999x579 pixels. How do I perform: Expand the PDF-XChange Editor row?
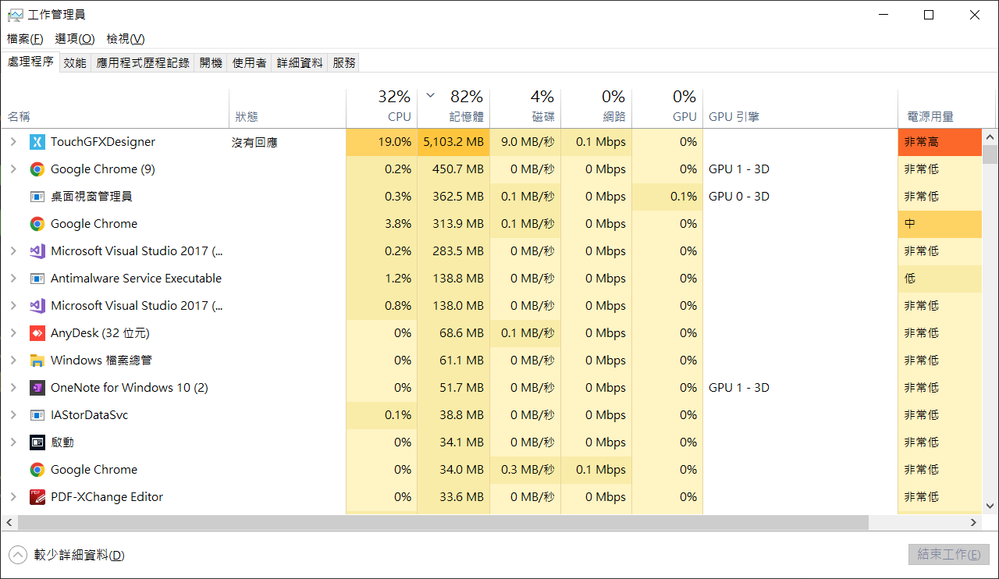[13, 497]
